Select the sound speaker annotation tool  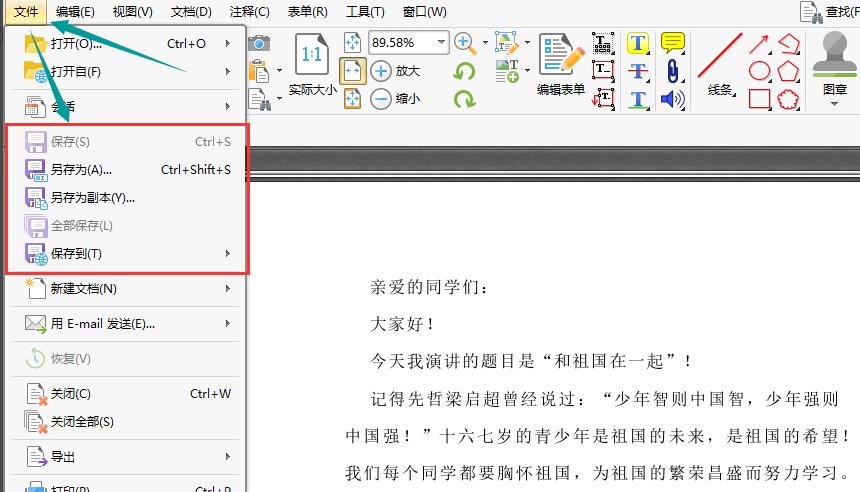pos(672,99)
